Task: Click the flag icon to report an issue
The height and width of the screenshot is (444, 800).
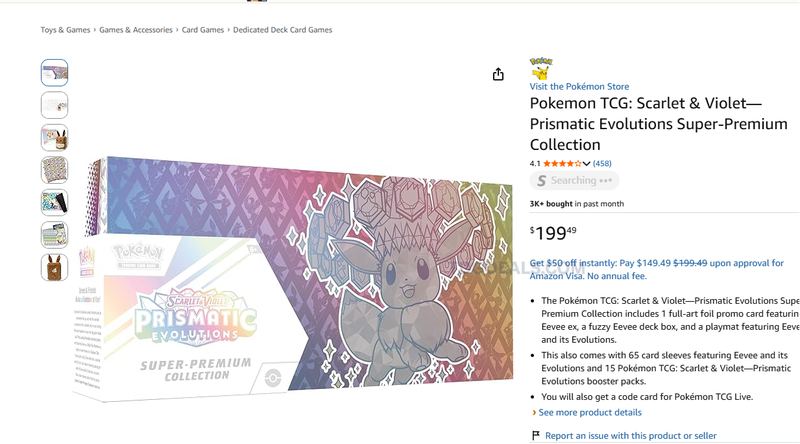Action: (536, 435)
